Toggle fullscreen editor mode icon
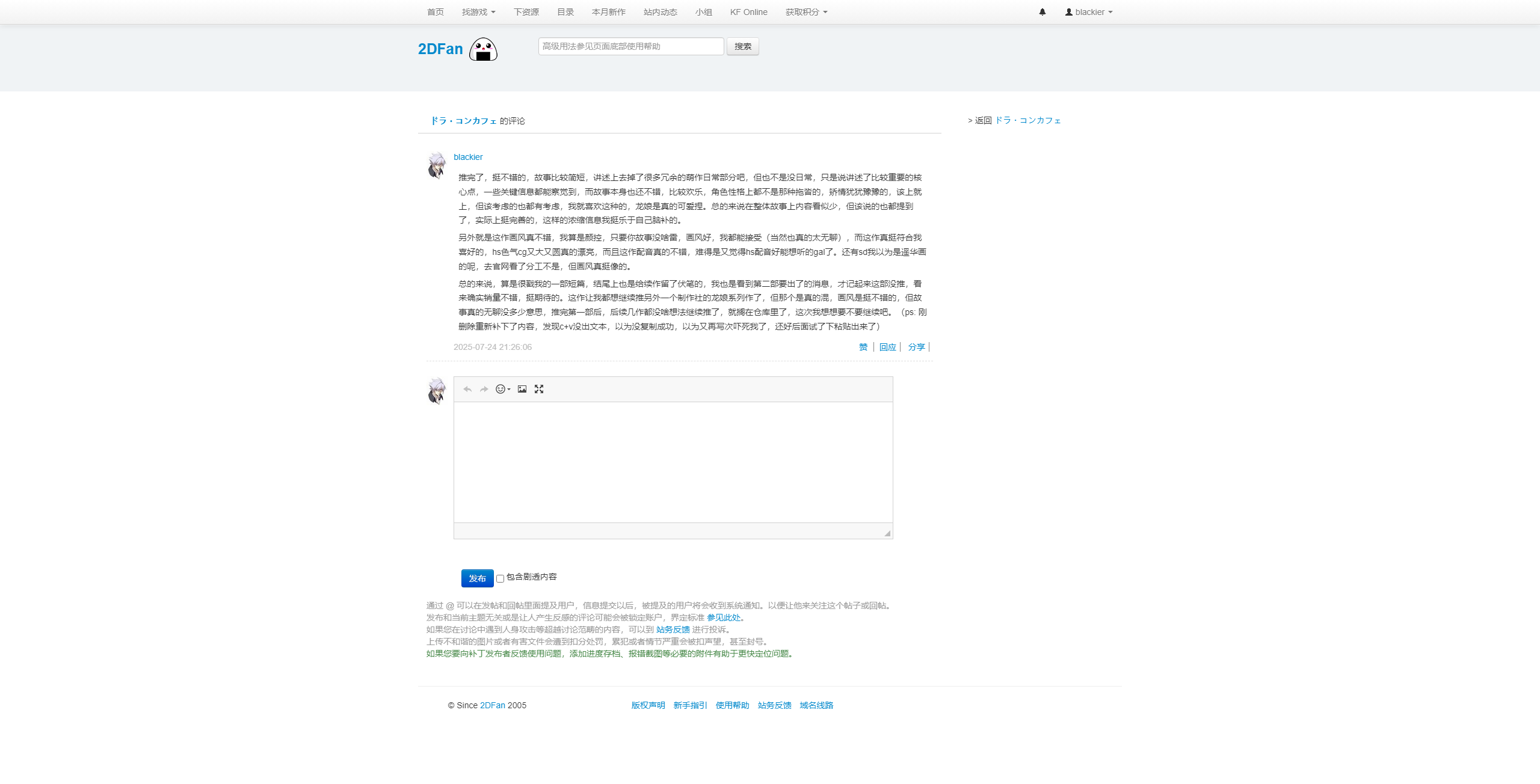 tap(539, 390)
